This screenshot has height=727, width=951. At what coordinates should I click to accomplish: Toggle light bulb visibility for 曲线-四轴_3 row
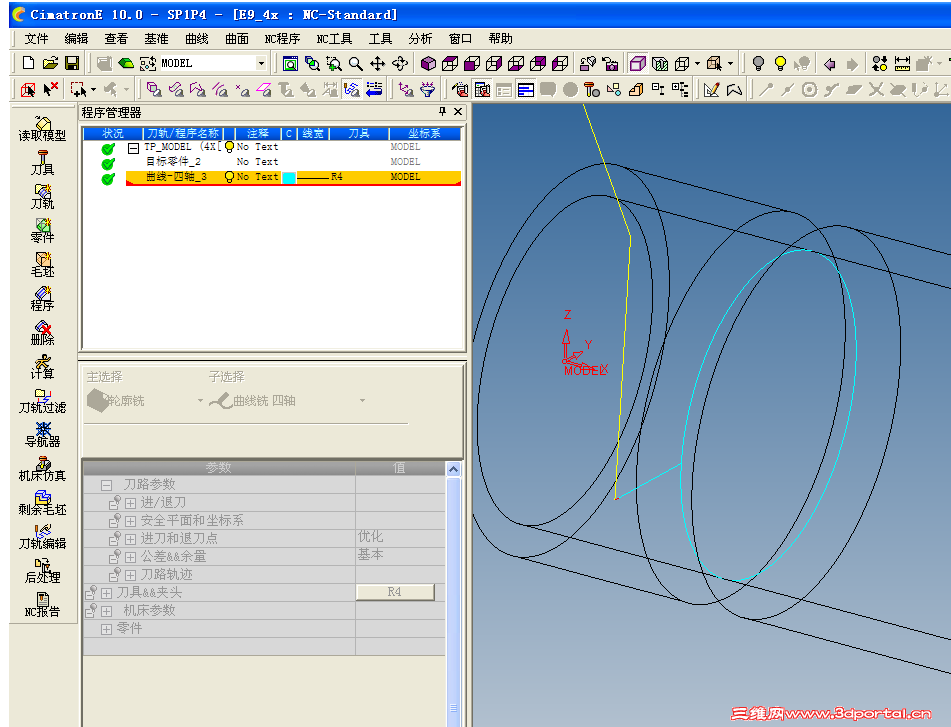[x=229, y=177]
